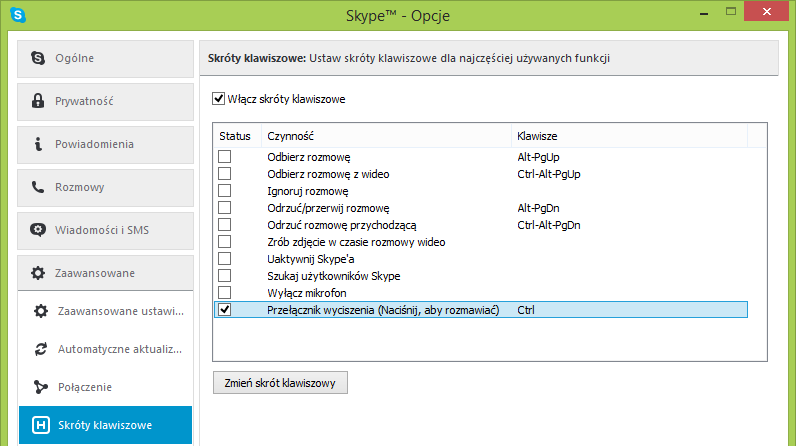Open the Ogólne settings section
The height and width of the screenshot is (446, 796).
106,58
